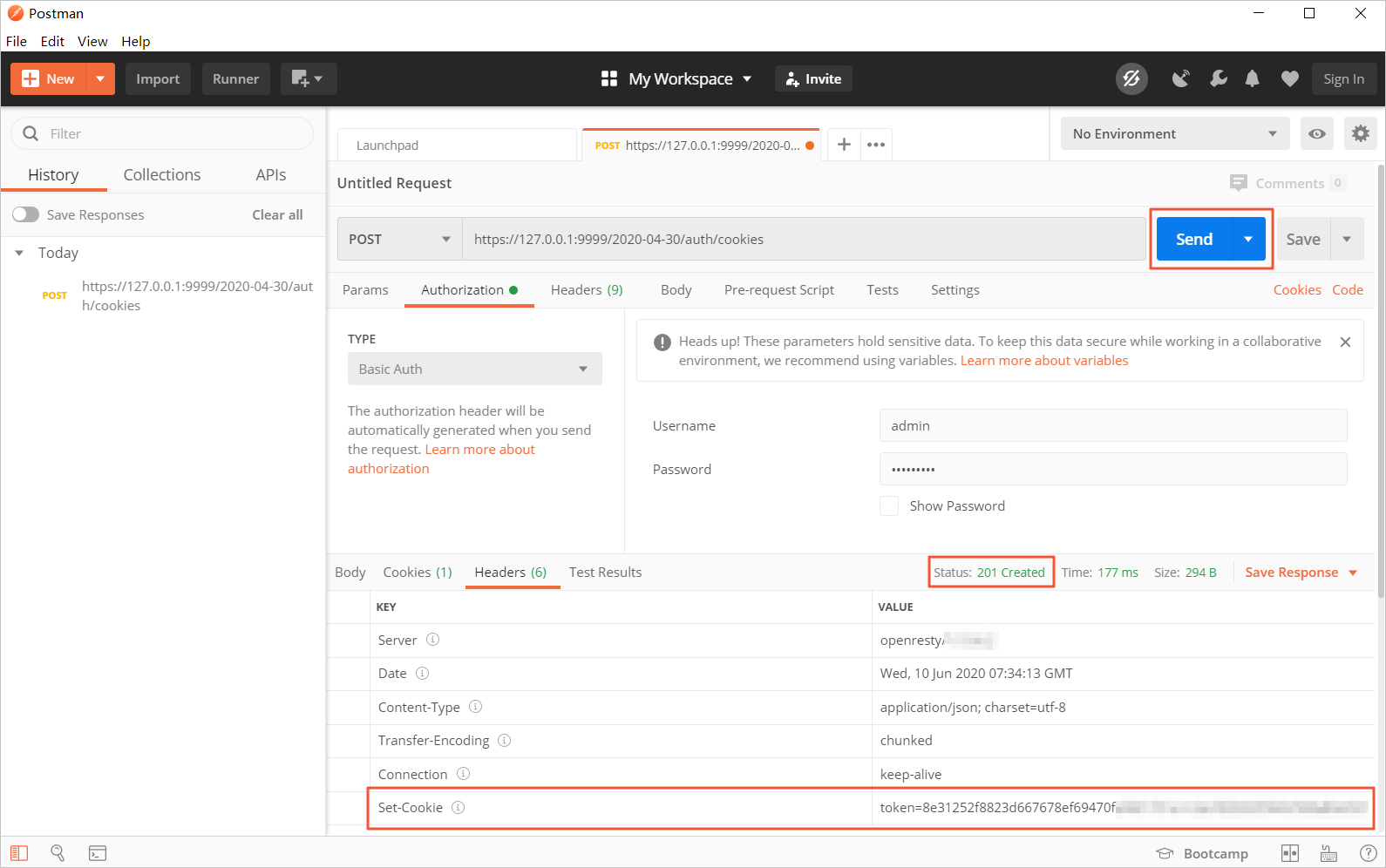1386x868 pixels.
Task: Switch to the Launchpad tab
Action: (458, 145)
